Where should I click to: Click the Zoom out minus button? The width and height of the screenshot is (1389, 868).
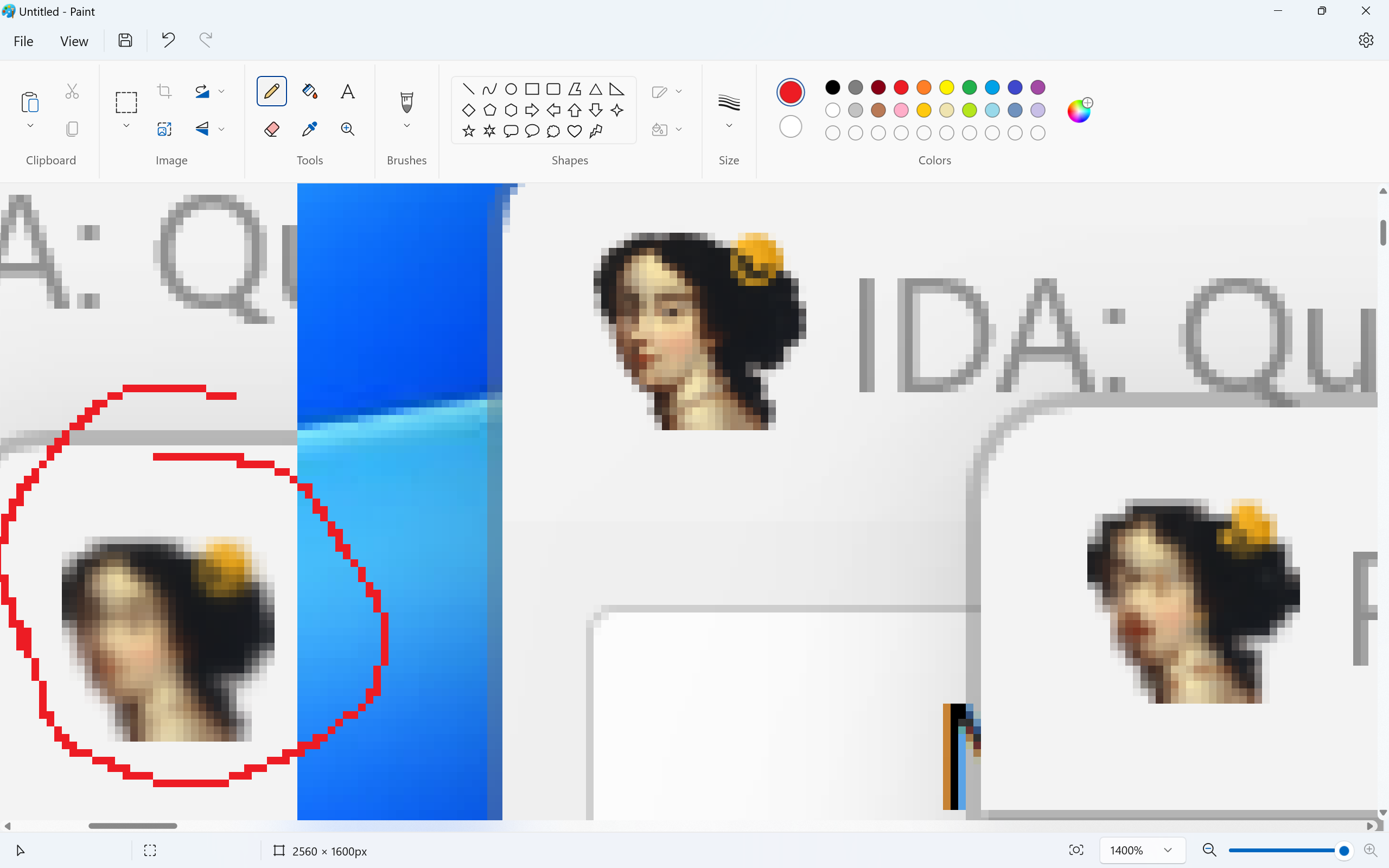pyautogui.click(x=1209, y=850)
